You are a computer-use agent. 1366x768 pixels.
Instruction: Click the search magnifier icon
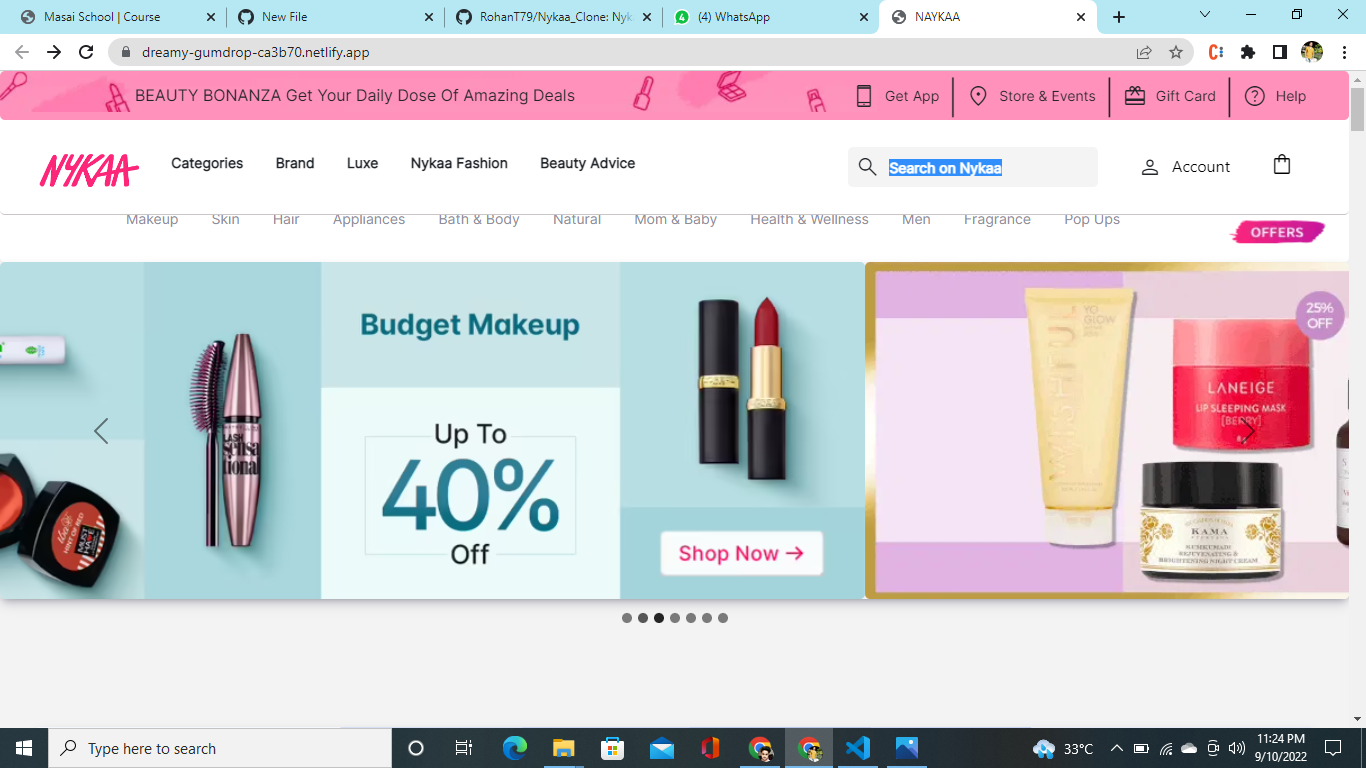(866, 166)
